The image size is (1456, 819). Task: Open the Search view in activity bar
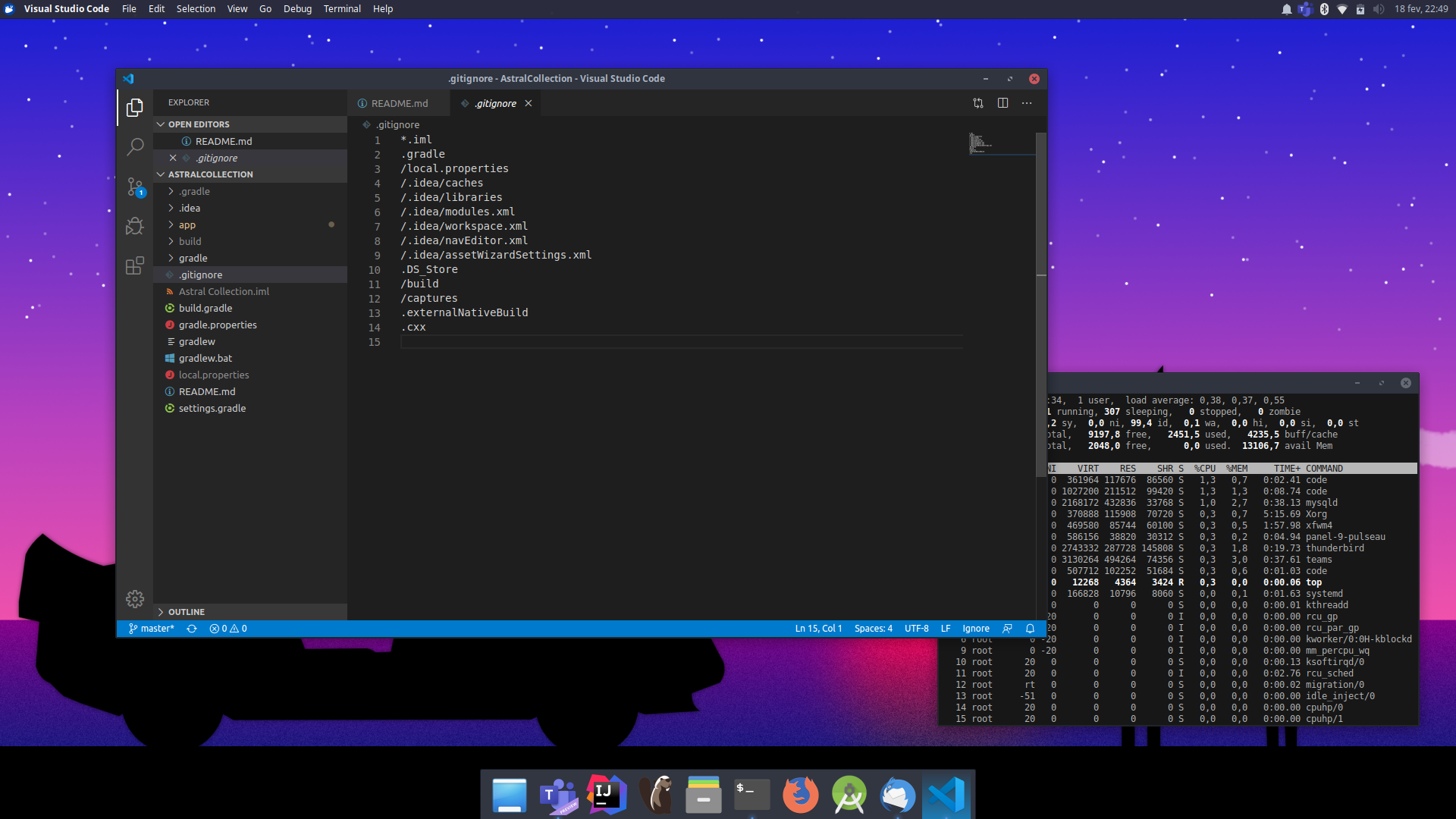[135, 146]
